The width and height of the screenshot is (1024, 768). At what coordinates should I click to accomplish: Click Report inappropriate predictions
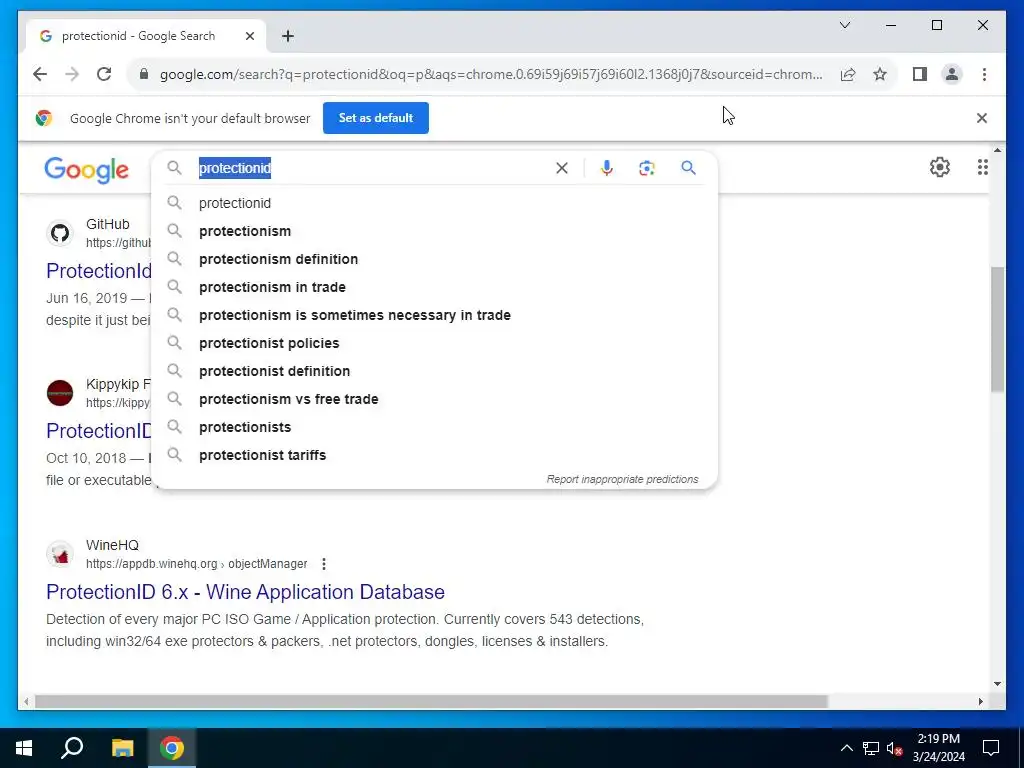pos(622,479)
